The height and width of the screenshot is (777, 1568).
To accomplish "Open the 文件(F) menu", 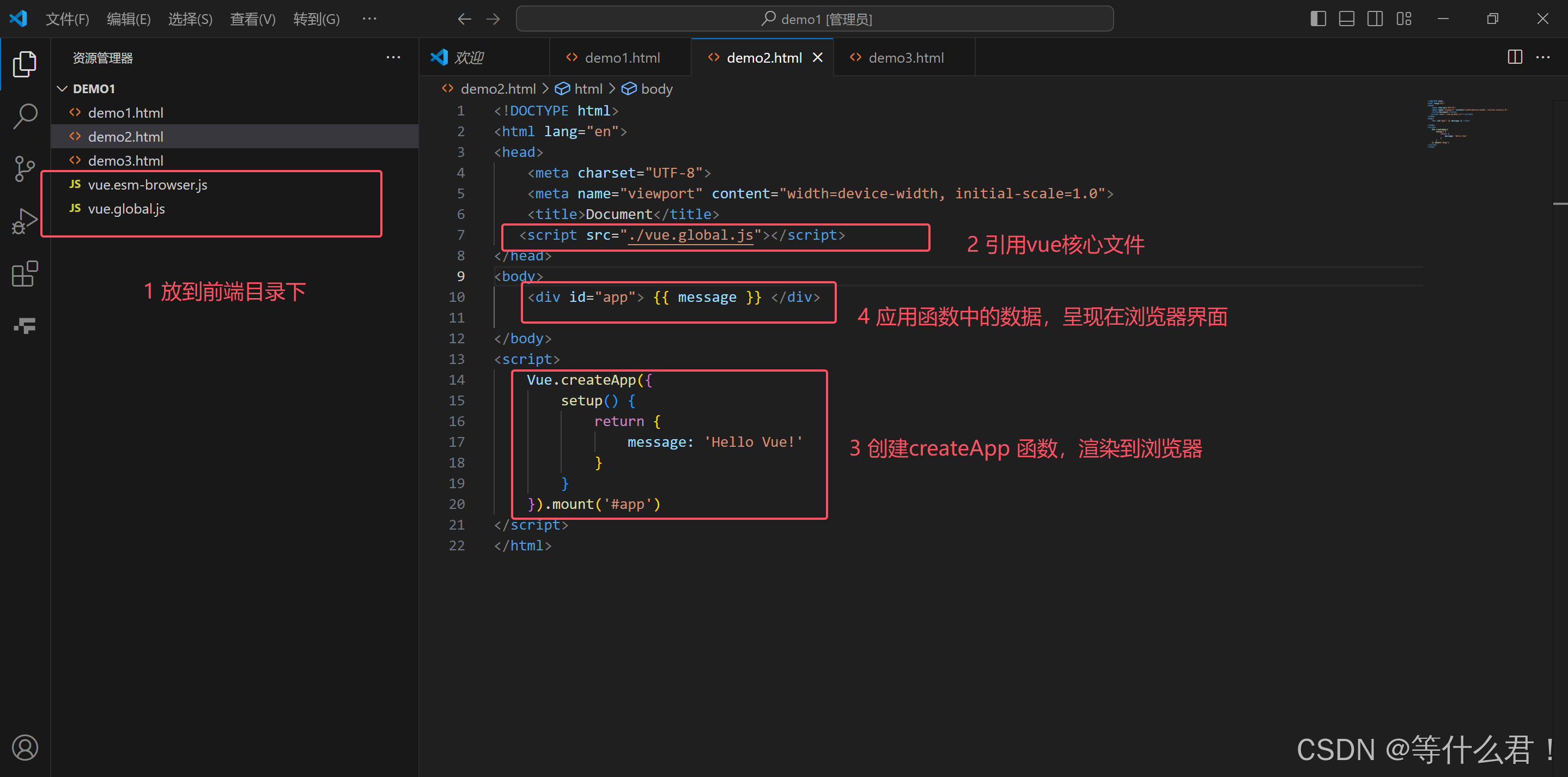I will click(67, 19).
